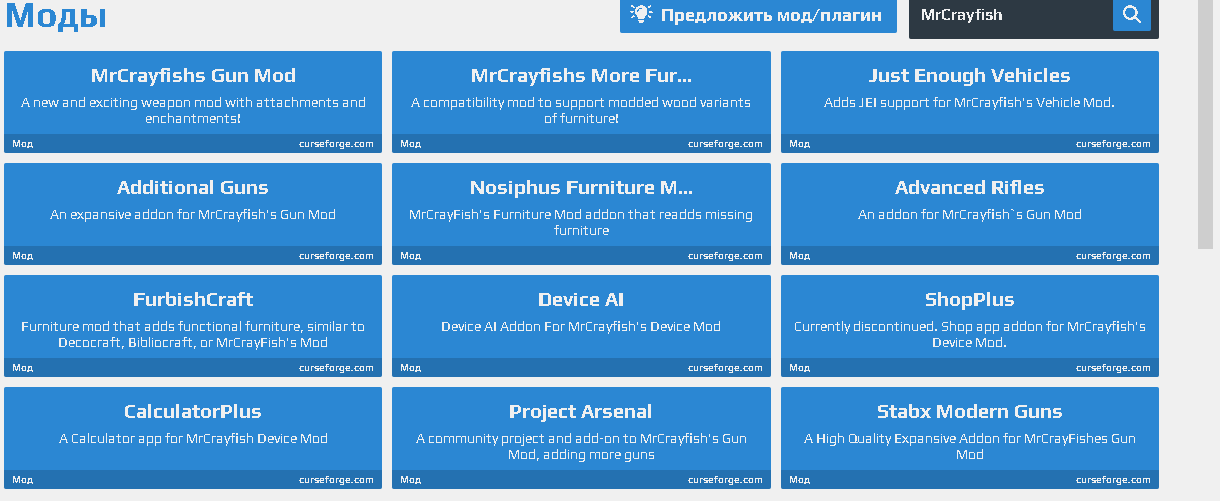This screenshot has height=501, width=1220.
Task: Click curseforge.com on Nosiphus Furniture card
Action: [x=725, y=256]
